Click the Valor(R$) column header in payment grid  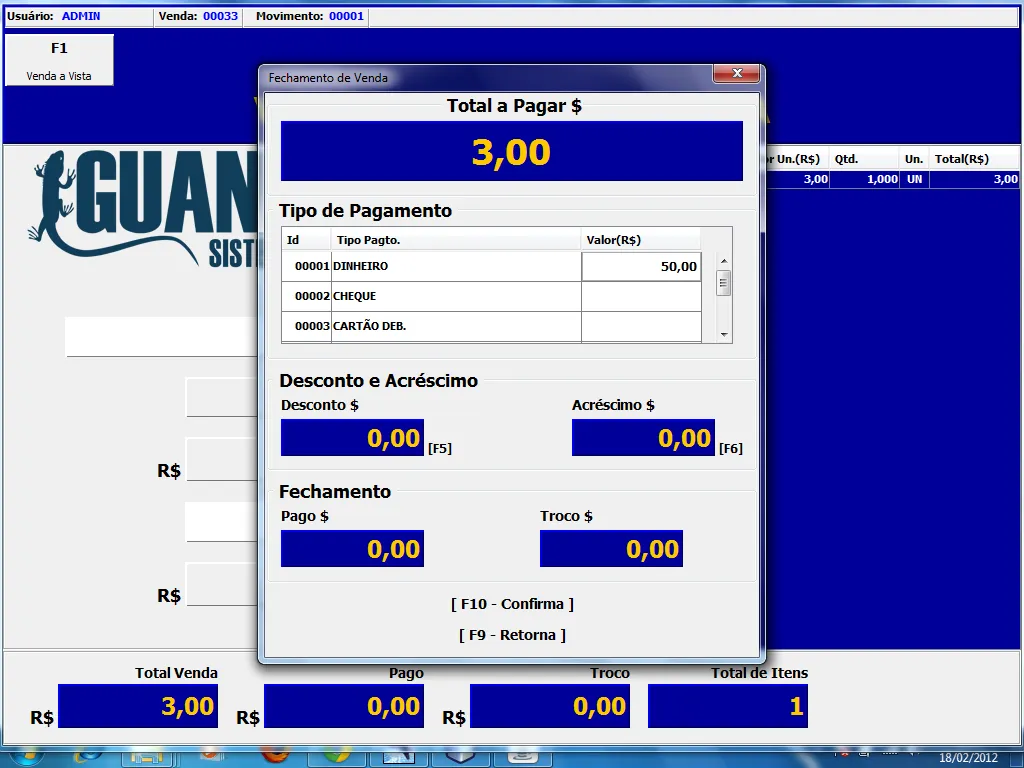click(641, 240)
